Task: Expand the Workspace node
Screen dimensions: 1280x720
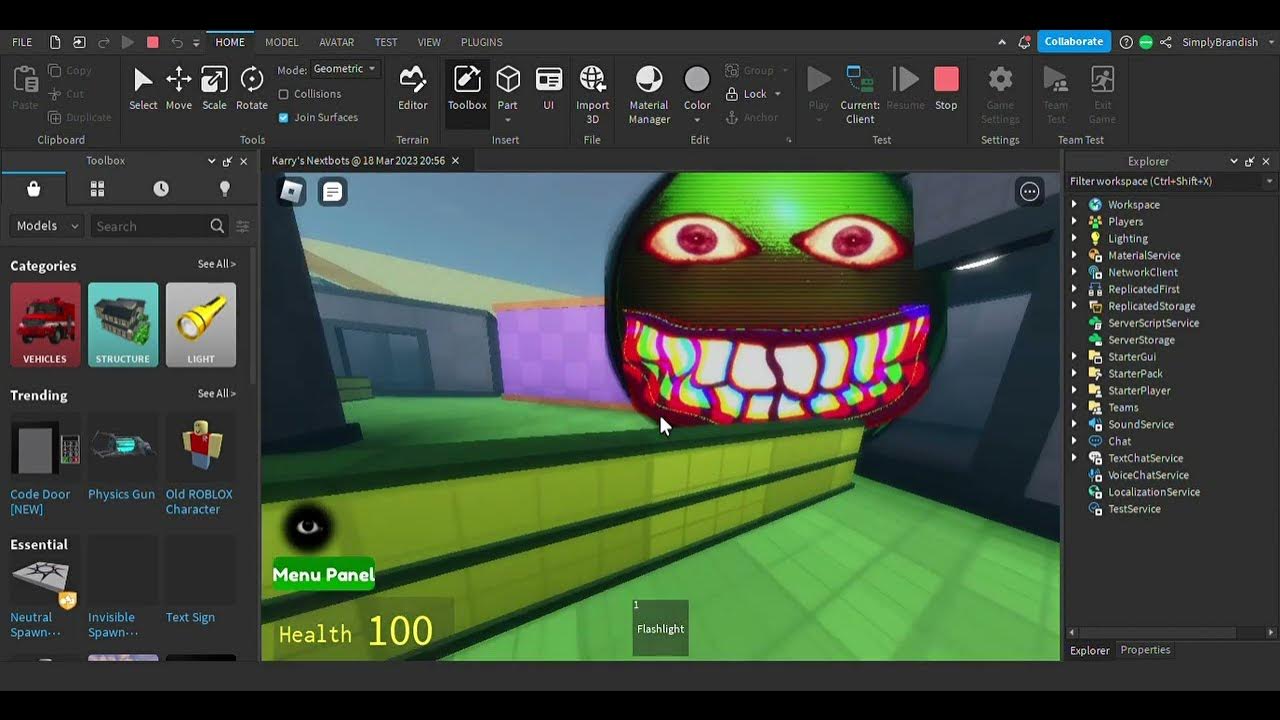Action: [1075, 204]
